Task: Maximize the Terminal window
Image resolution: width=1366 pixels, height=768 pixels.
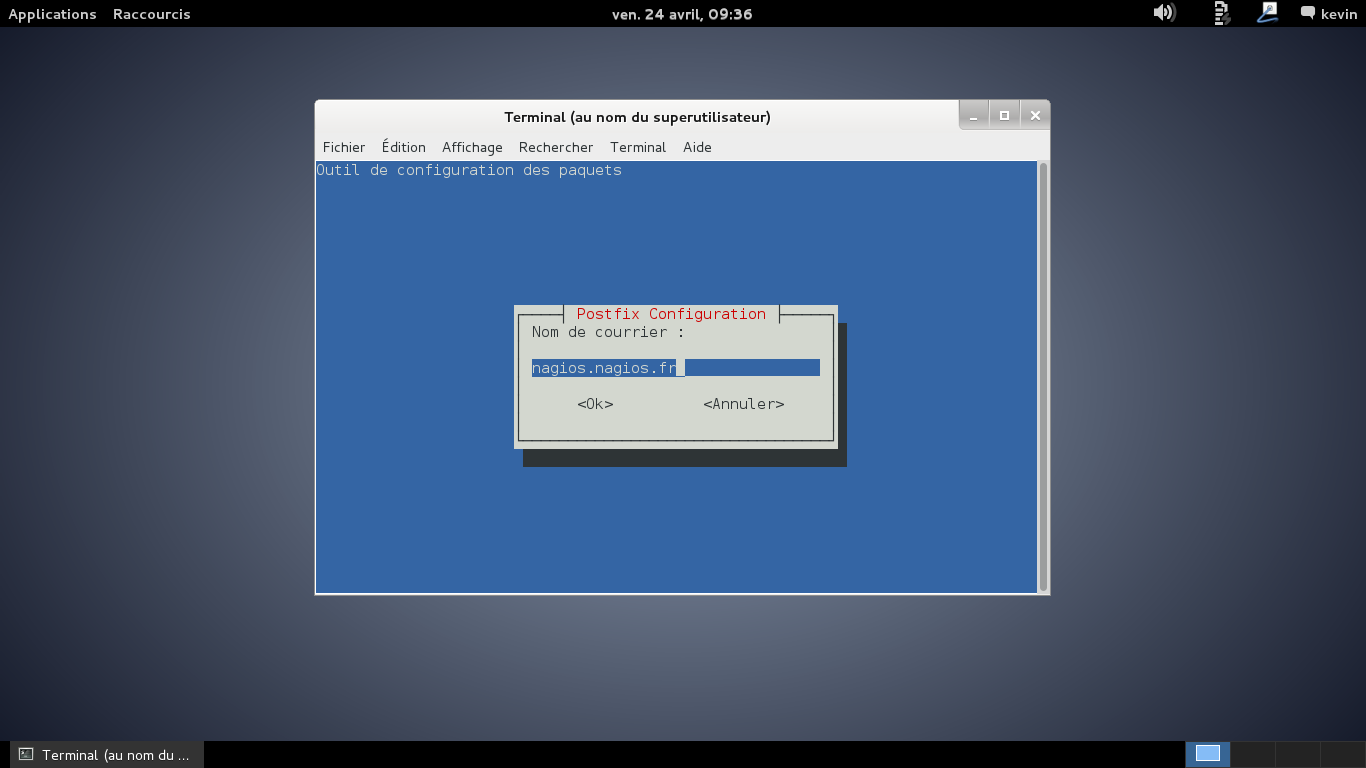Action: [x=1004, y=115]
